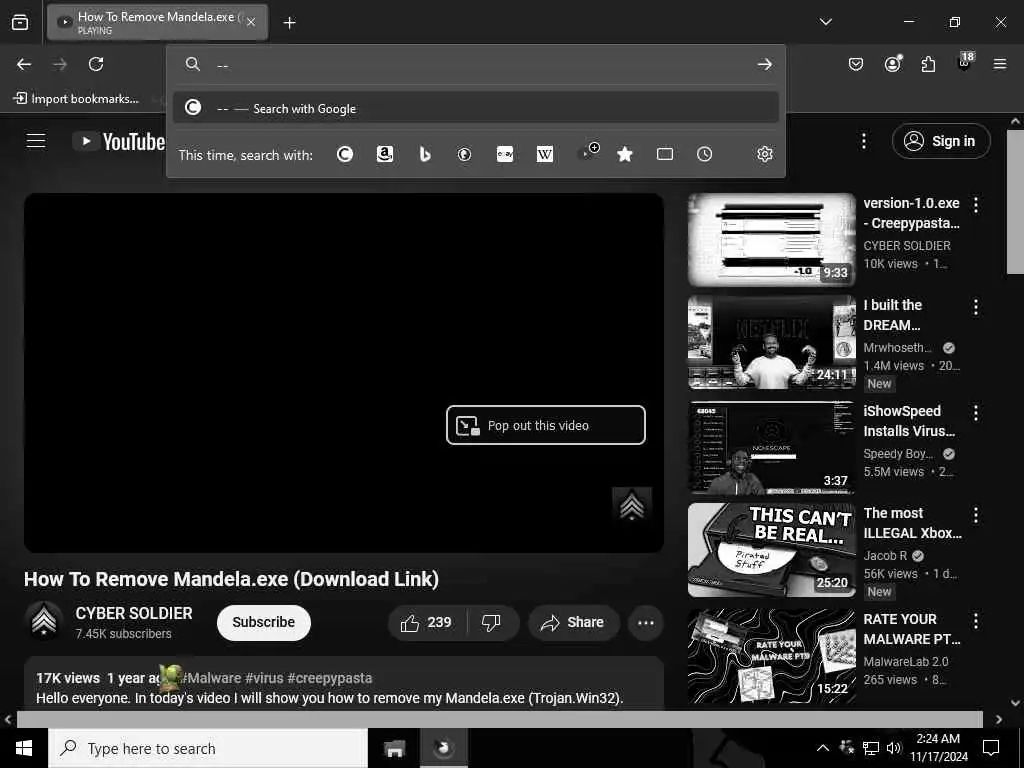Open RATE YOUR MALWARE thumbnail

771,656
